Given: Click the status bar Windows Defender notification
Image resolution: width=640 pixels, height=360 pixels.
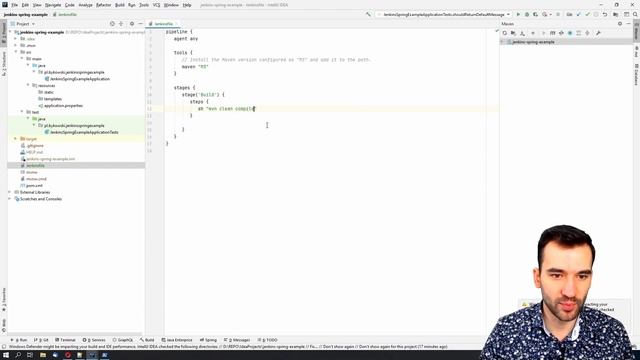Looking at the screenshot, I should pyautogui.click(x=228, y=347).
